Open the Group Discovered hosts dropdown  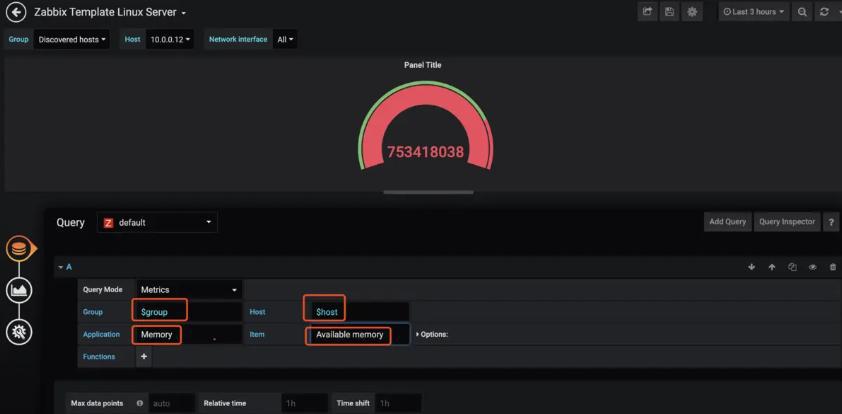tap(72, 40)
